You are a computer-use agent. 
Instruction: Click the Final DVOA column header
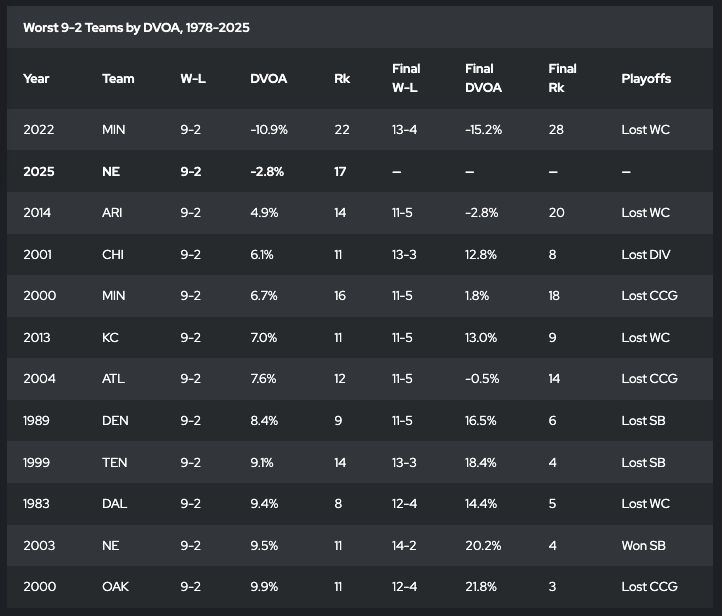[x=484, y=79]
